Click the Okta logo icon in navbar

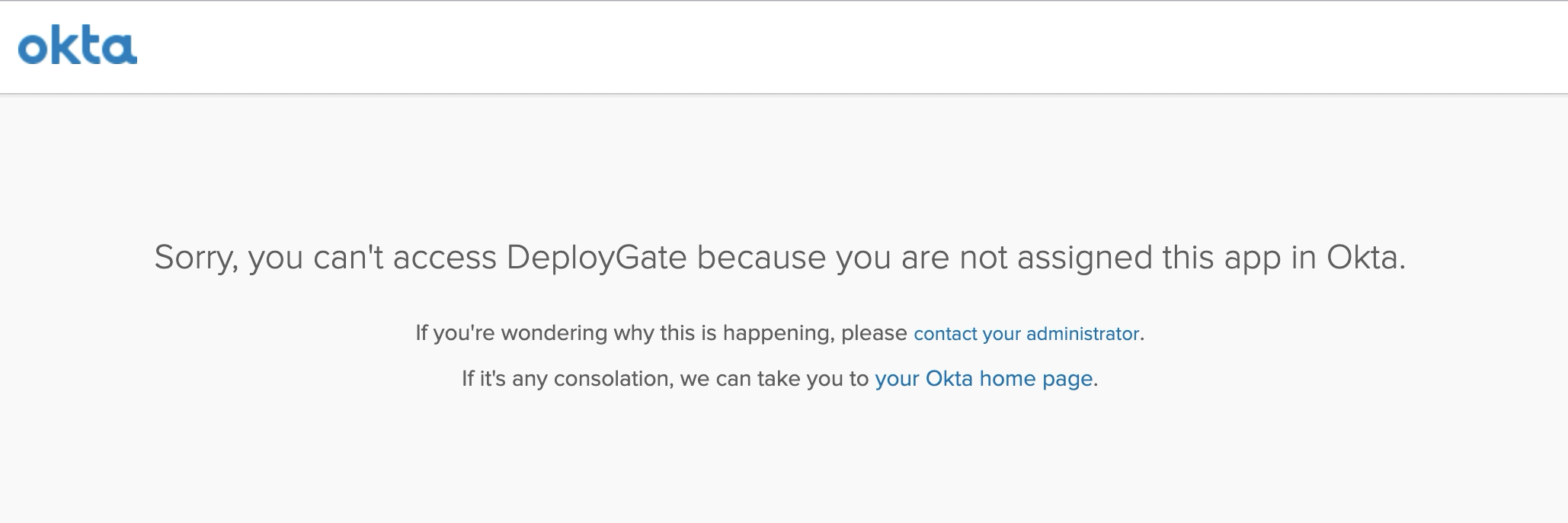78,46
